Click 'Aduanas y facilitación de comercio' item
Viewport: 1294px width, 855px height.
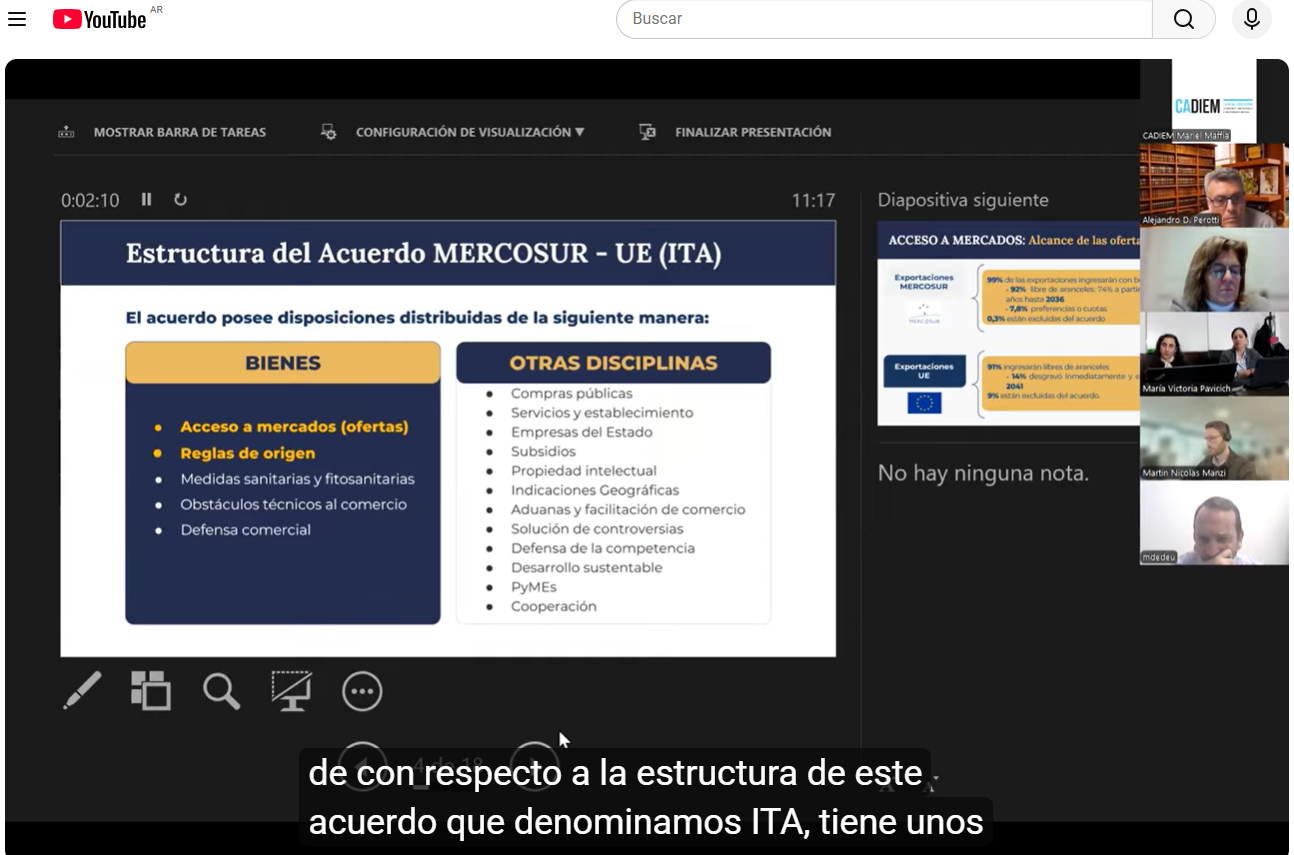coord(628,510)
